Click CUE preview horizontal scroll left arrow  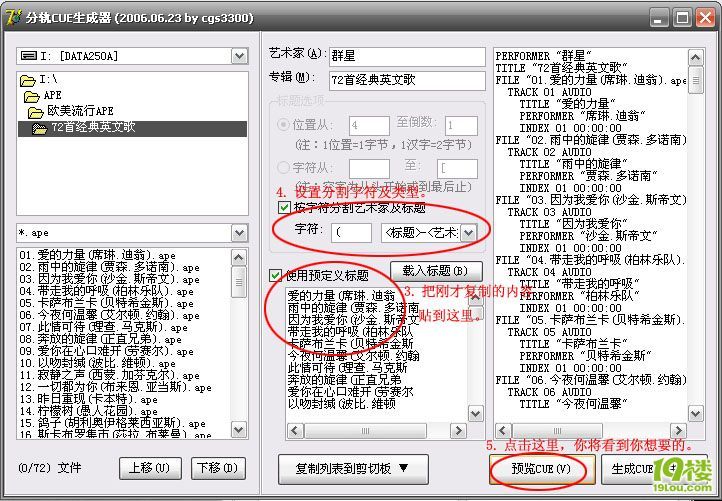(x=503, y=431)
